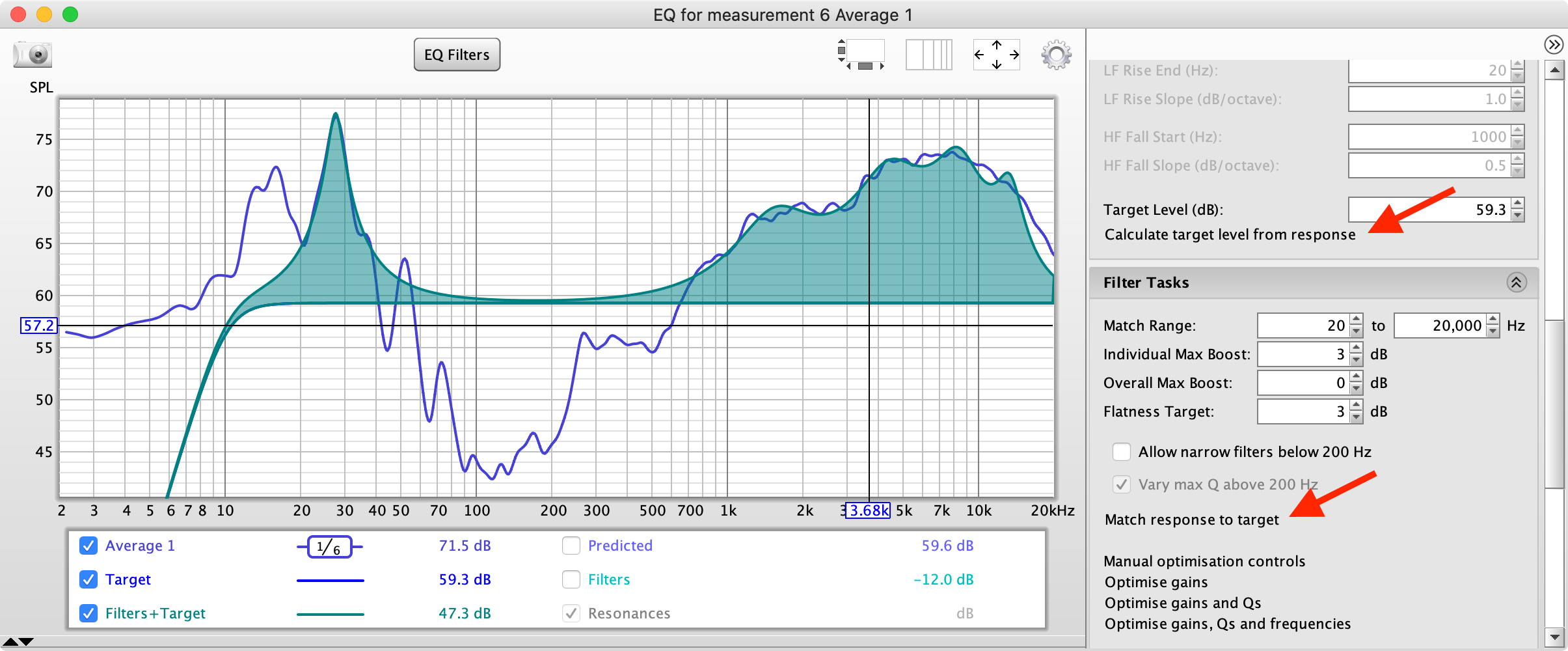Click the graph limits arrows icon
This screenshot has width=1568, height=651.
pos(996,55)
